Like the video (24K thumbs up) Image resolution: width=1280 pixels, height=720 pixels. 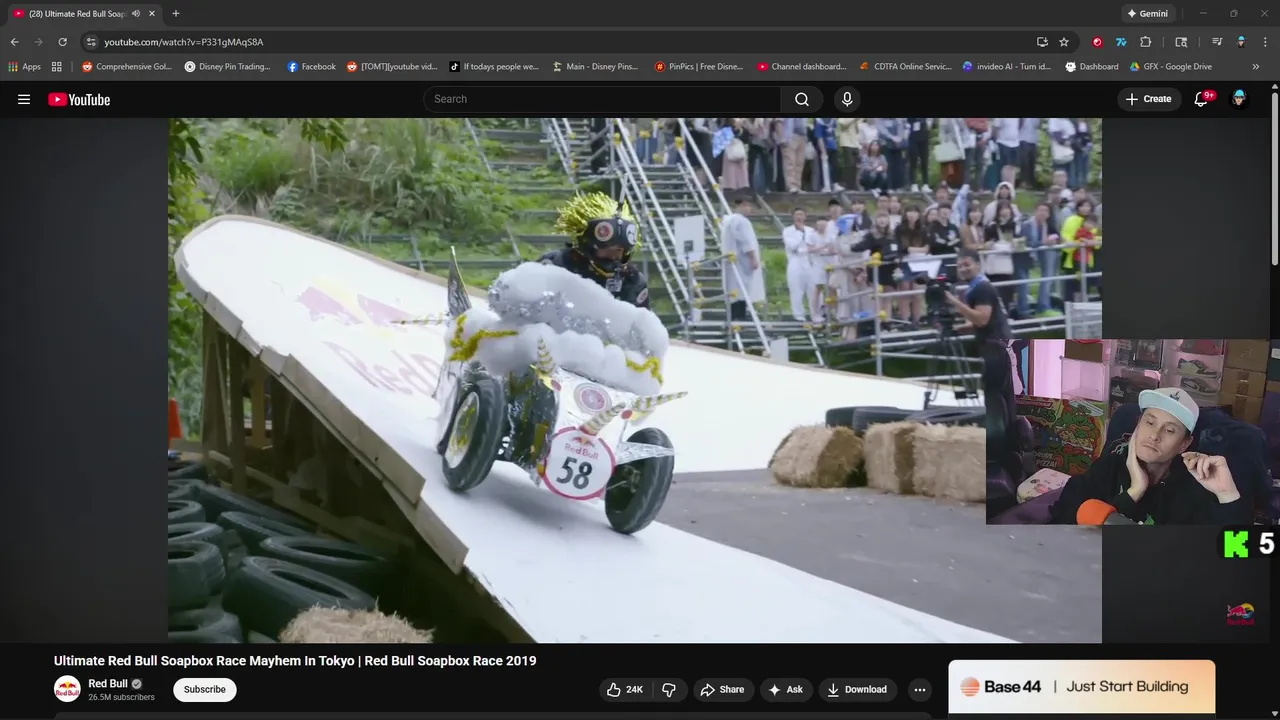[x=624, y=689]
